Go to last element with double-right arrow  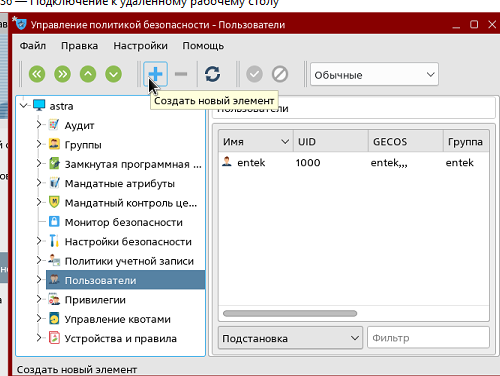click(x=62, y=74)
